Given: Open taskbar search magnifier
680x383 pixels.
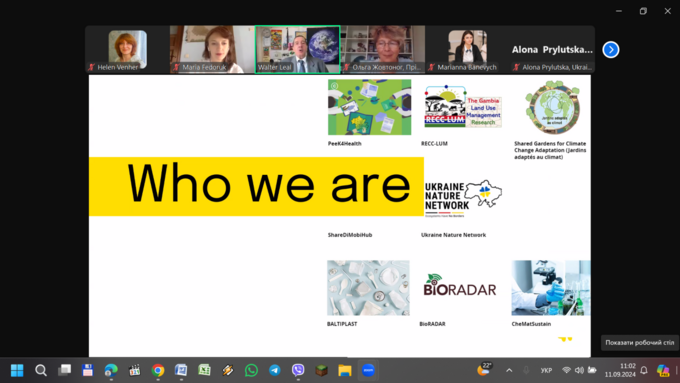Looking at the screenshot, I should [x=41, y=370].
